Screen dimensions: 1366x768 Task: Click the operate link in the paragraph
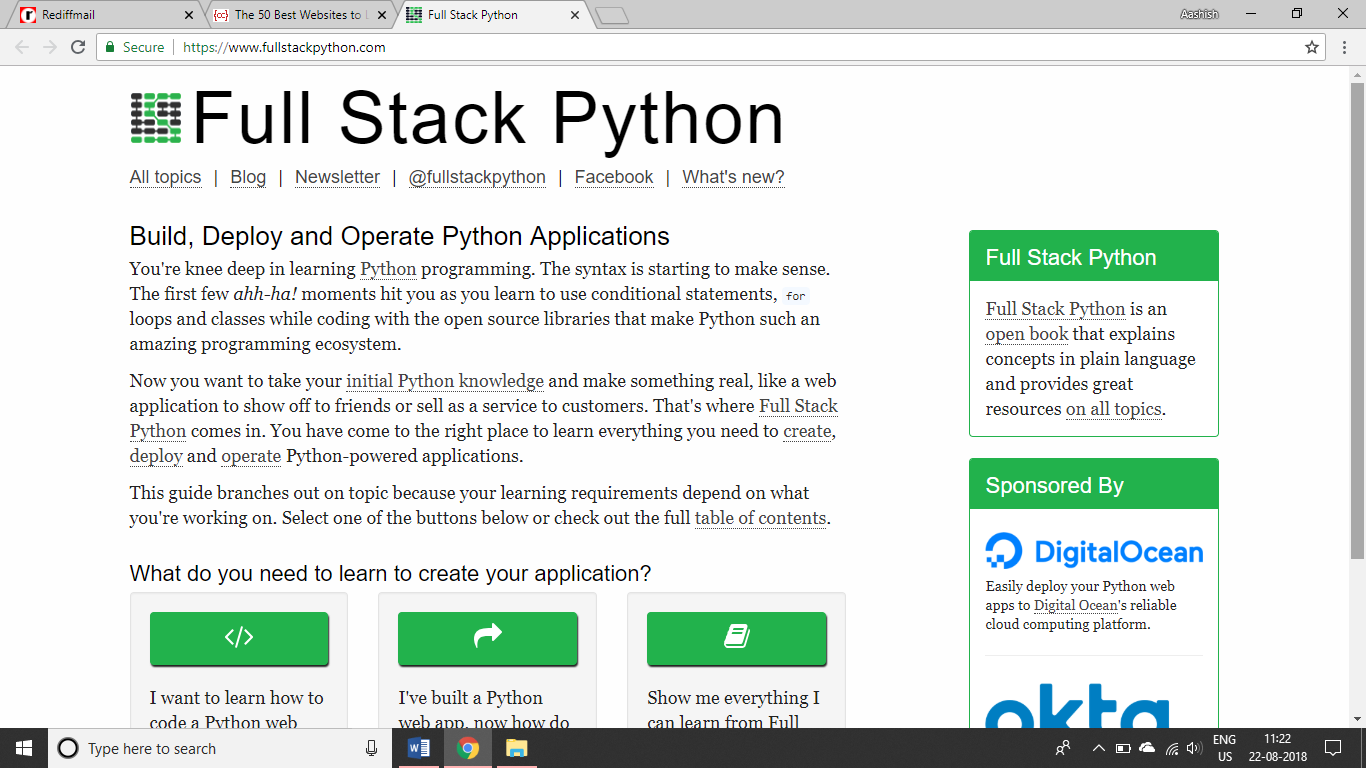[251, 456]
